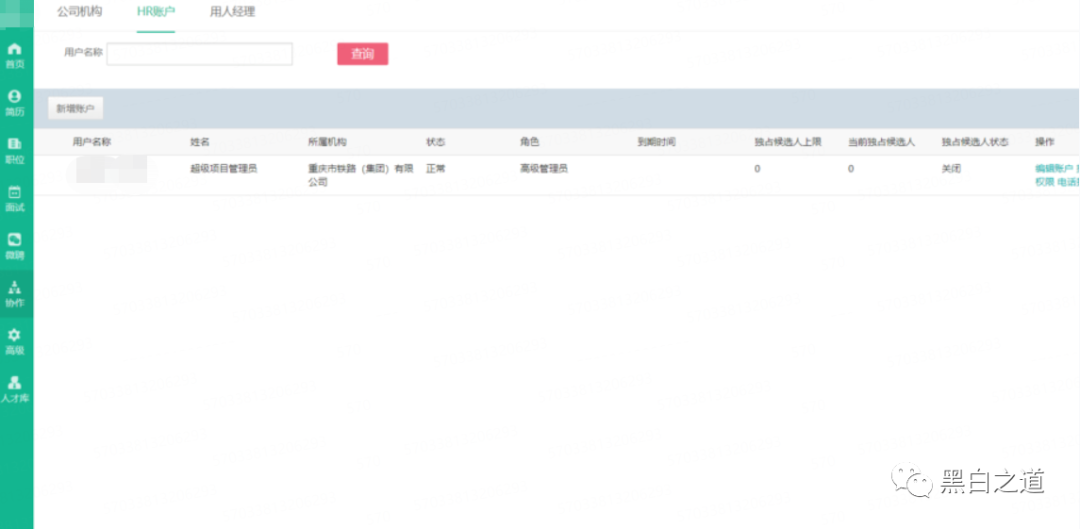Click the 角色 column header

[x=530, y=142]
